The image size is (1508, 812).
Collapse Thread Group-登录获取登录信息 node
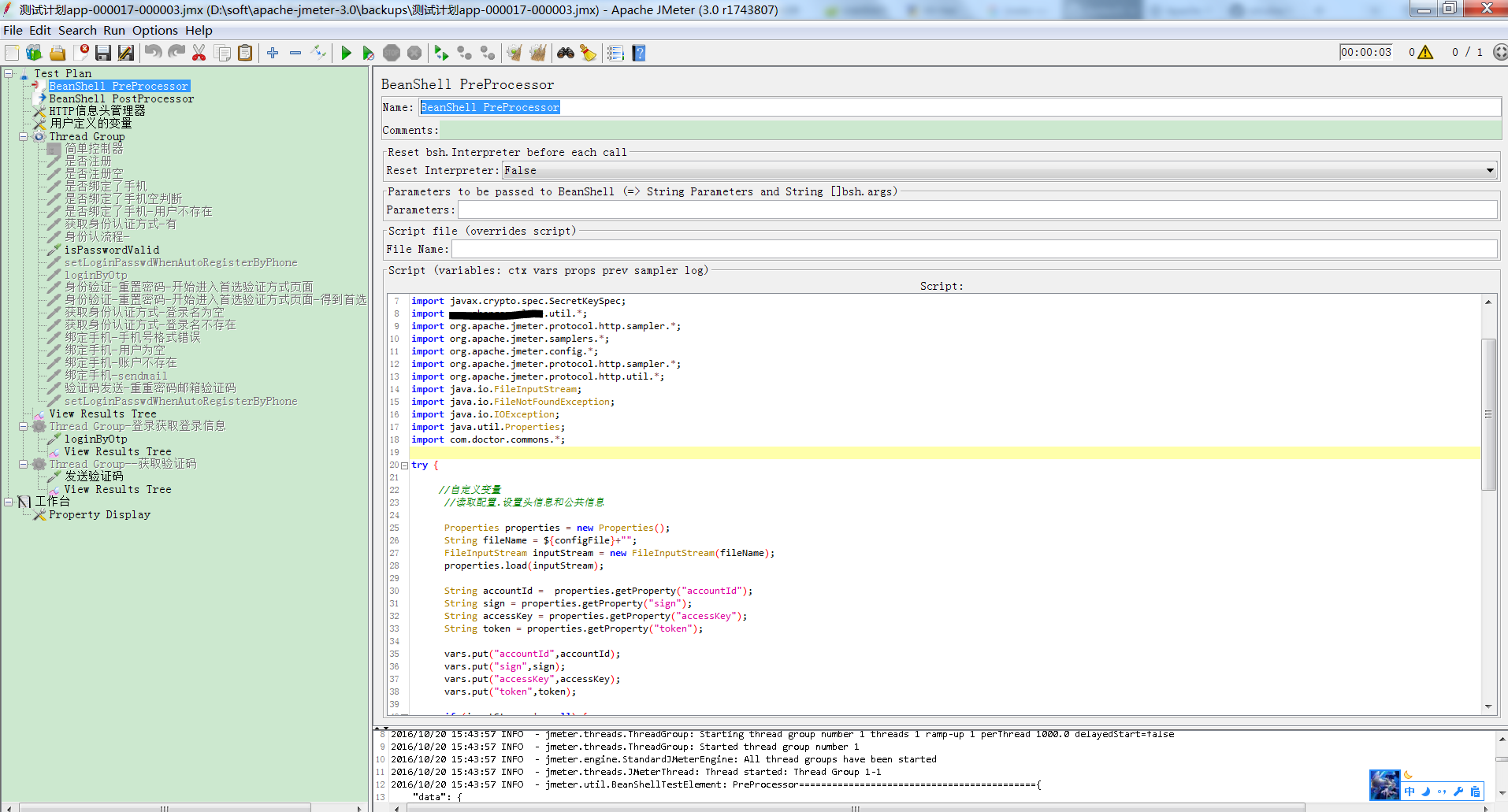point(24,426)
